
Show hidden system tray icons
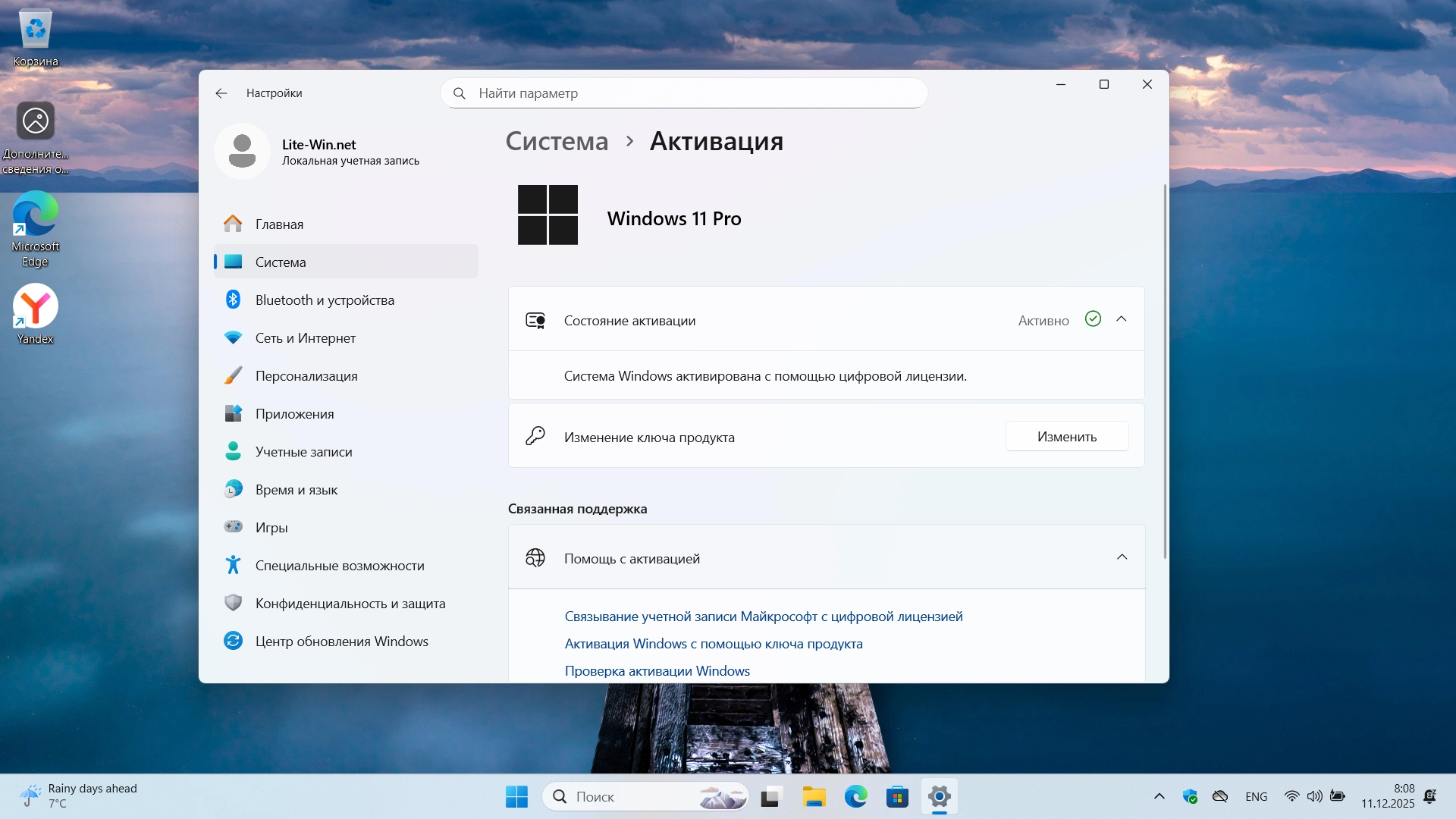click(1159, 796)
